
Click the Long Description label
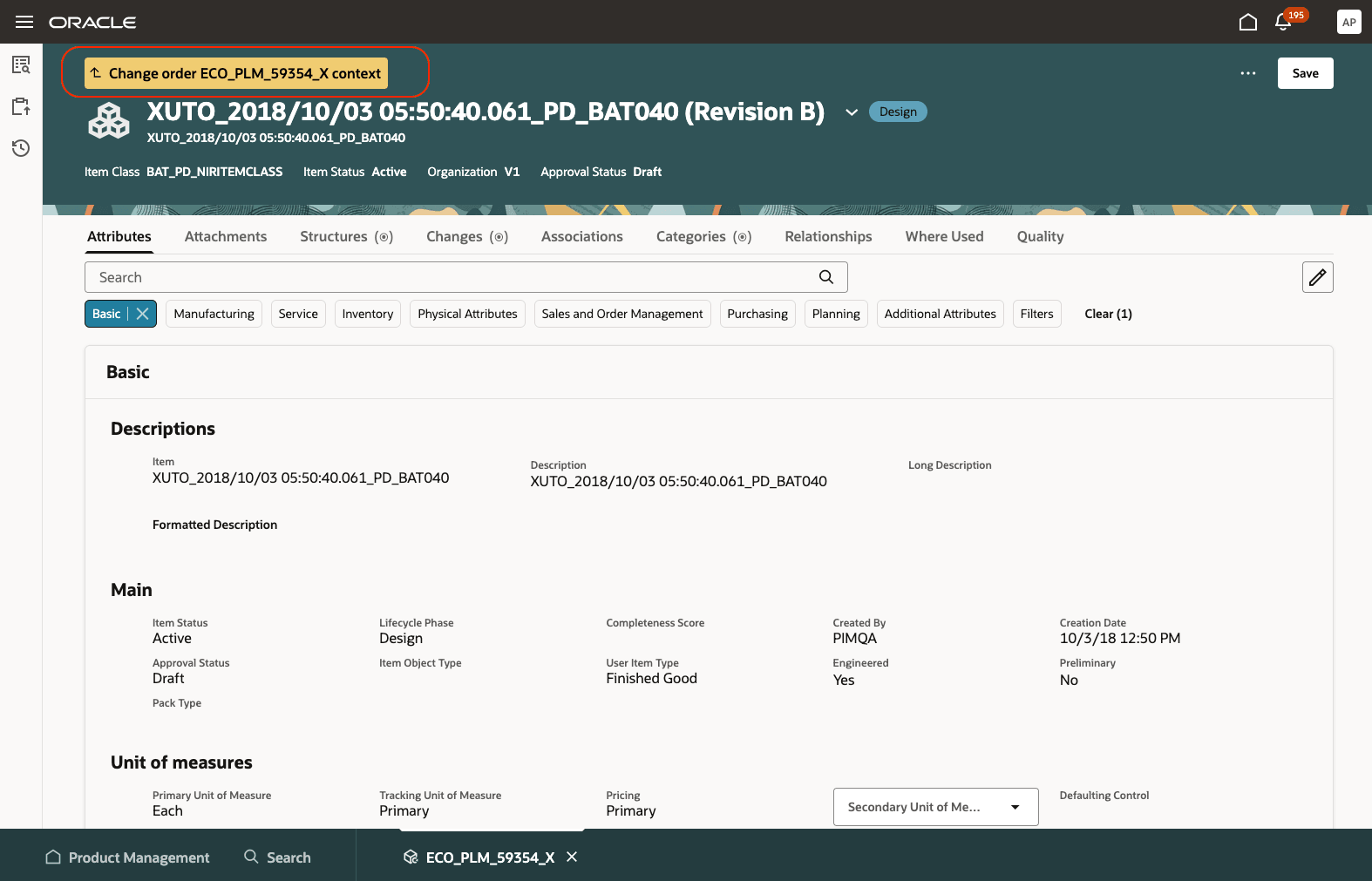(x=950, y=465)
